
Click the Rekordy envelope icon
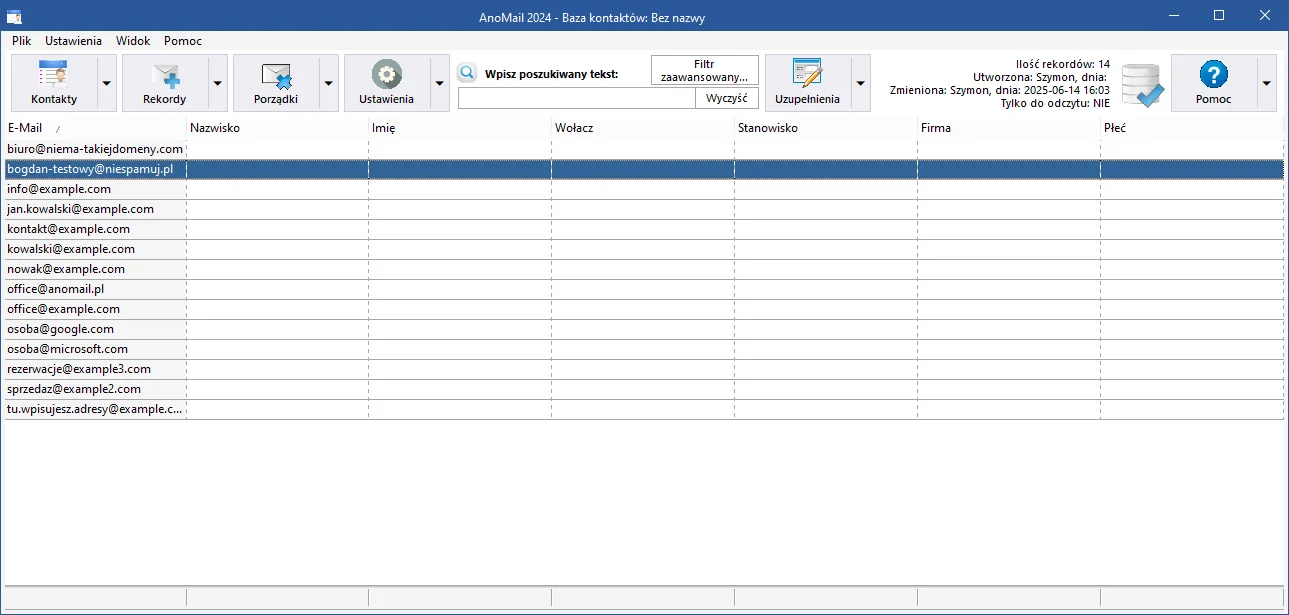point(165,75)
